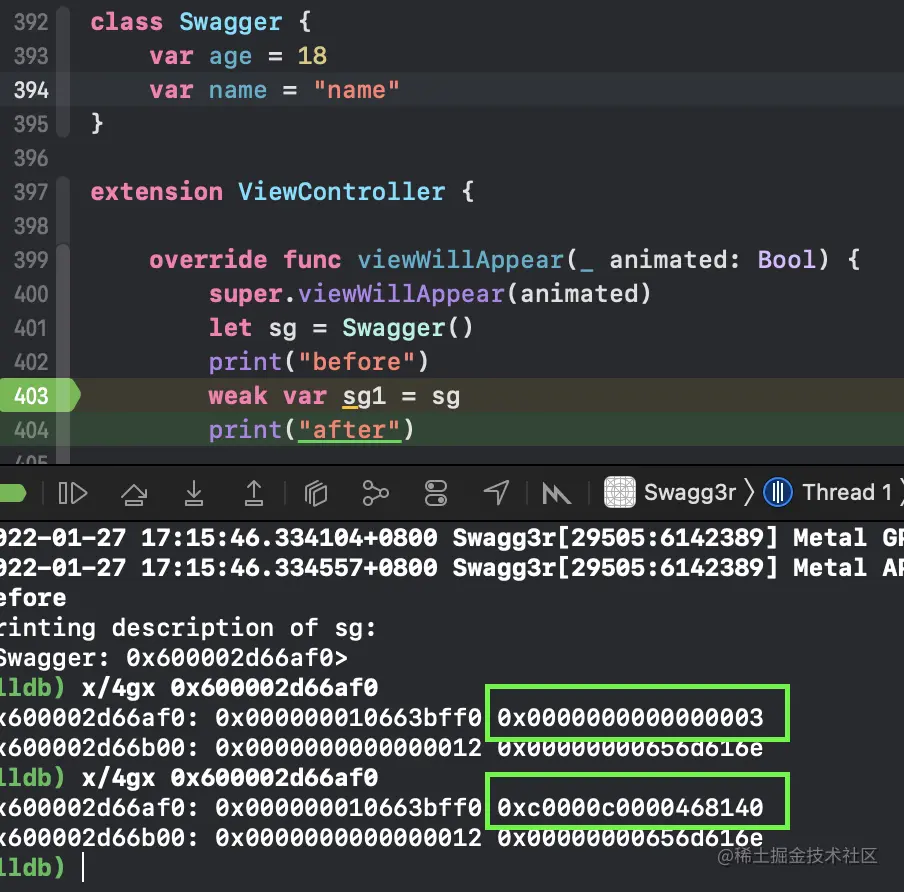Viewport: 904px width, 892px height.
Task: Toggle the breakpoint on line 403
Action: coord(38,396)
